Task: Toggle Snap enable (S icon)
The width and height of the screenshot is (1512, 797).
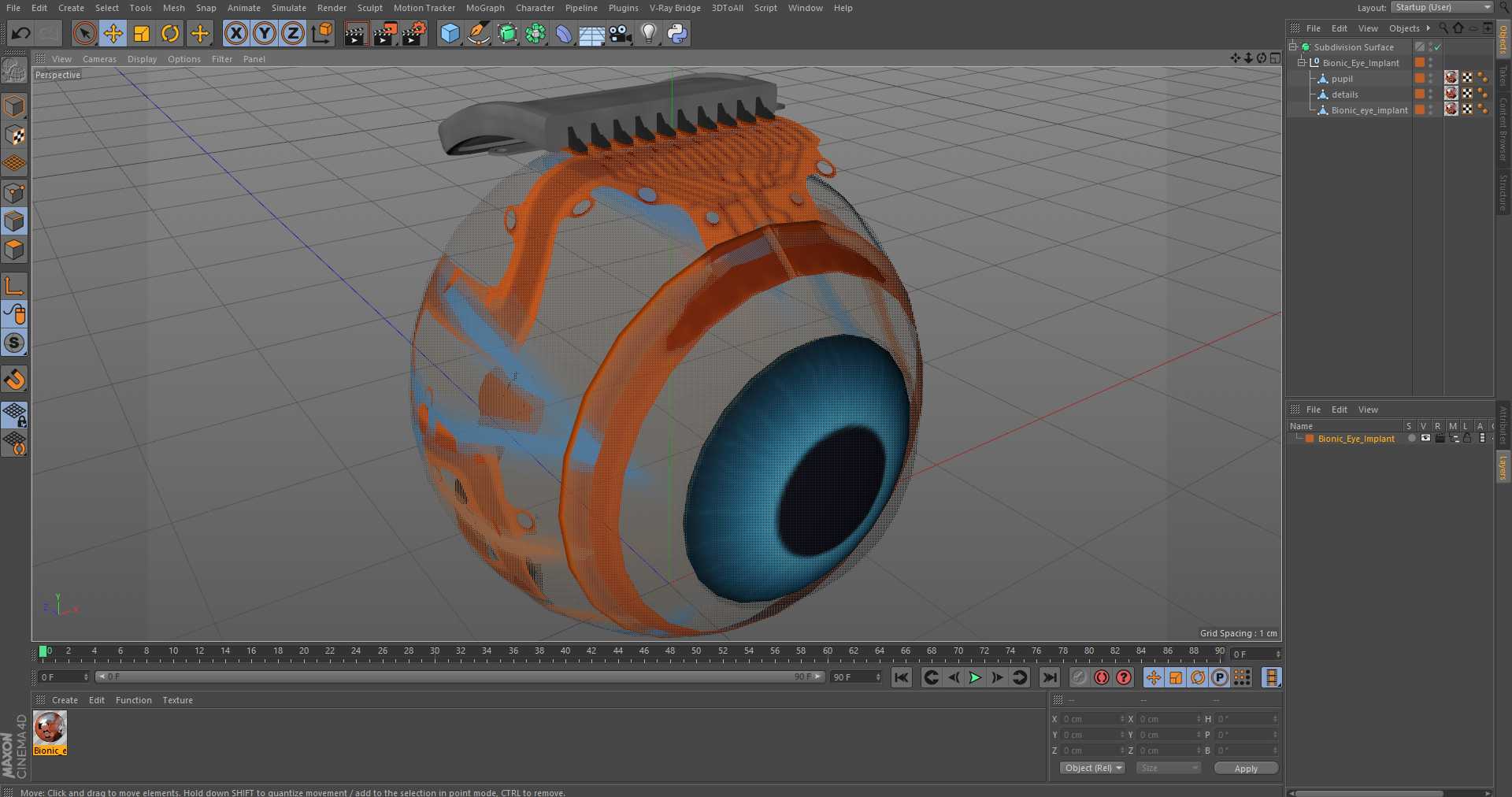Action: pos(14,343)
